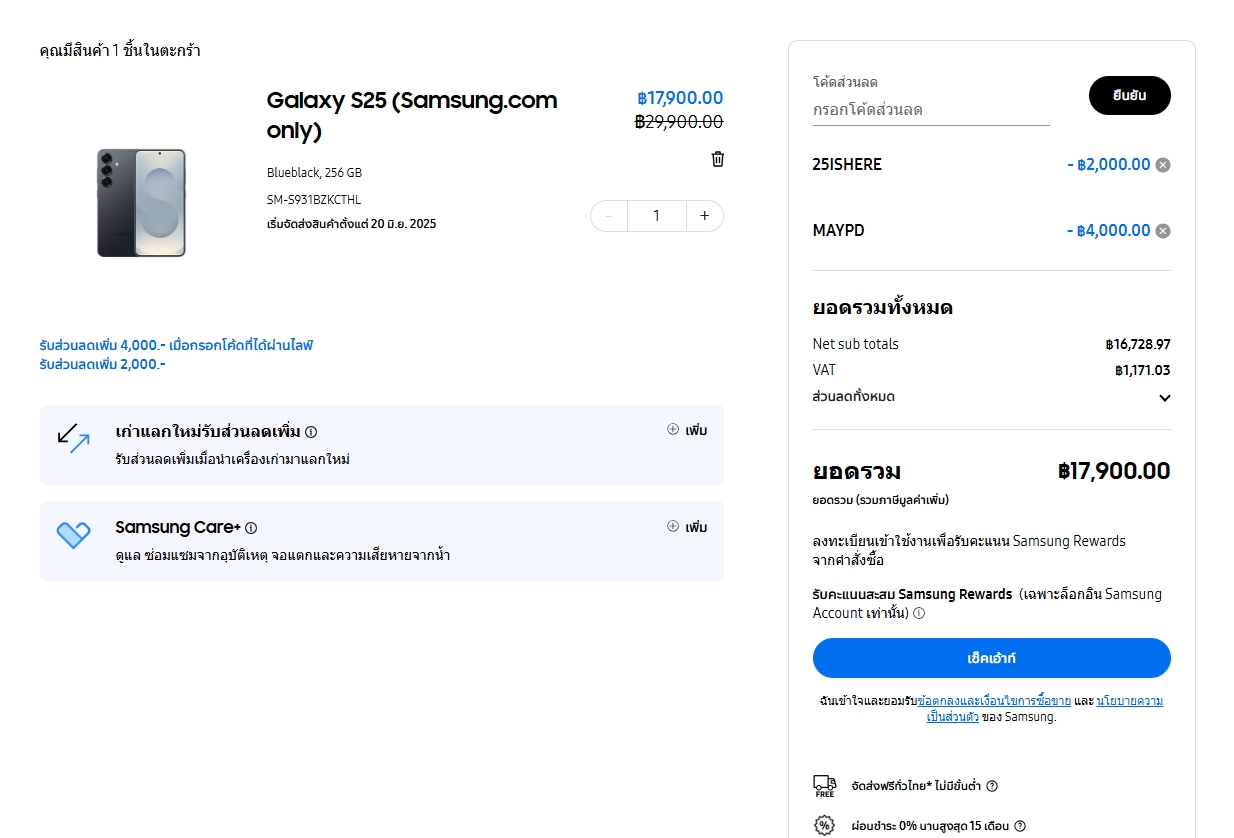1234x838 pixels.
Task: Open info icon next to Samsung Care+ title
Action: (251, 528)
